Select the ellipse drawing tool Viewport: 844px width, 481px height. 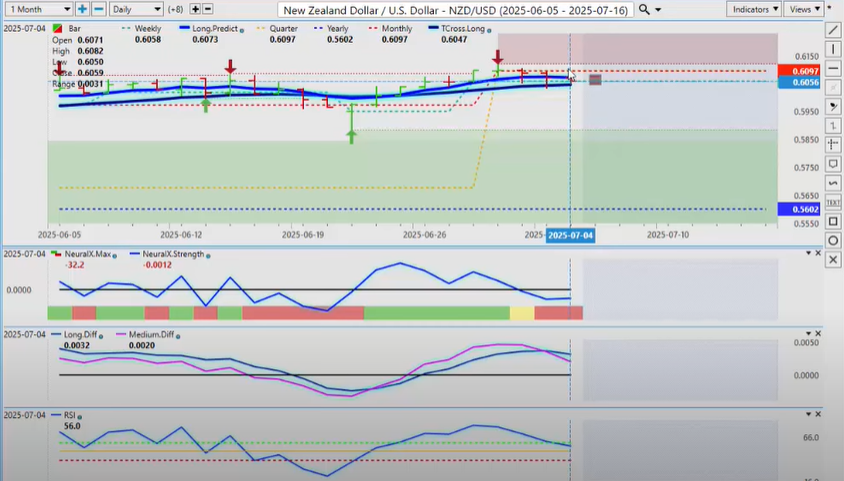tap(833, 240)
